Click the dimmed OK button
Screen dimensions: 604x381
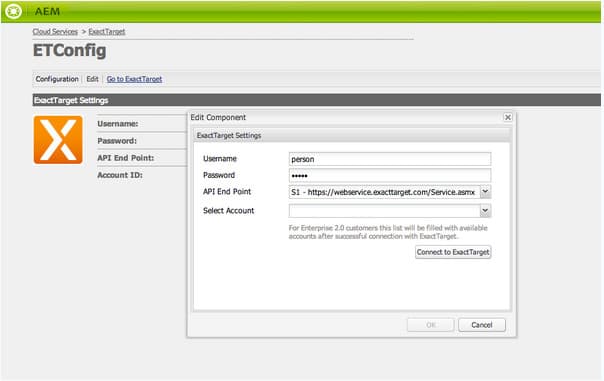coord(431,325)
